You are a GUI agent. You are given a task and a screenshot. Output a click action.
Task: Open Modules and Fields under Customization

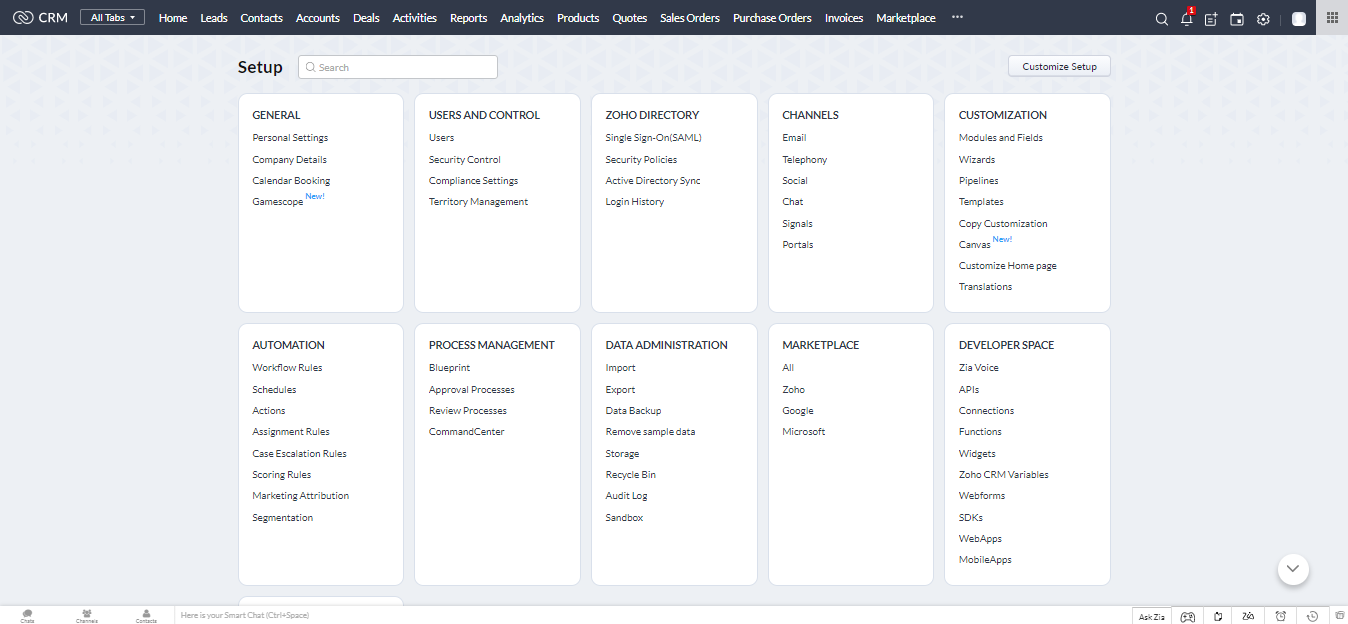click(1000, 138)
